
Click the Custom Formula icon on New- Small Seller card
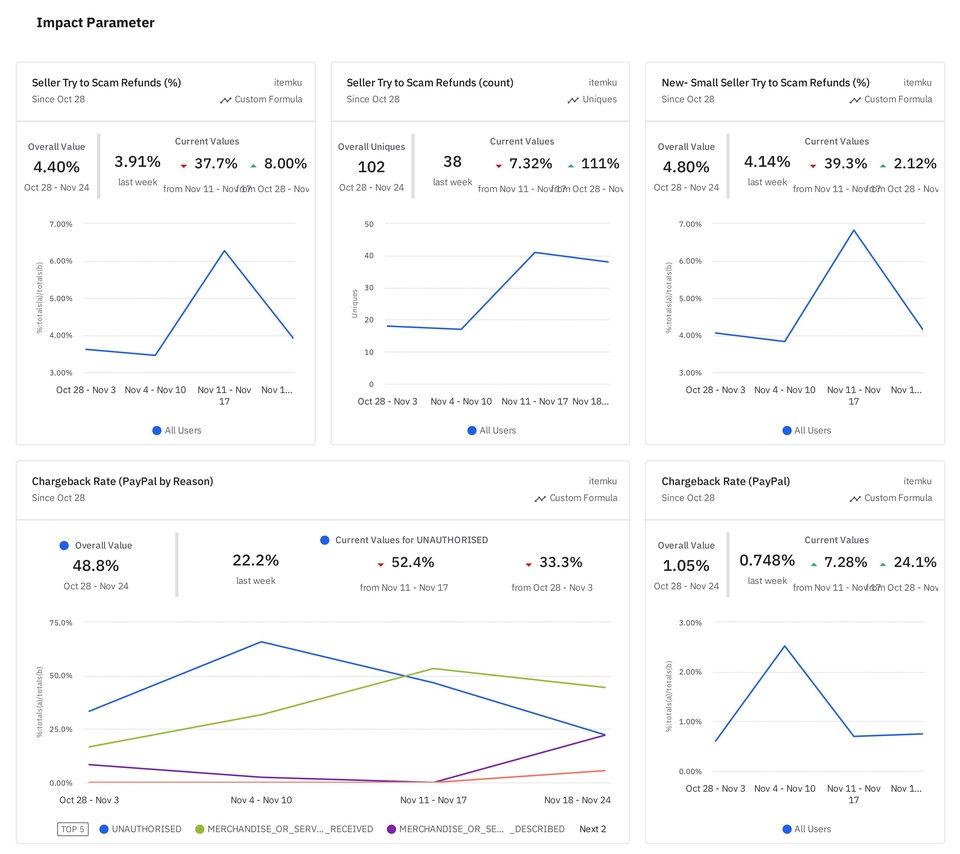[x=856, y=100]
